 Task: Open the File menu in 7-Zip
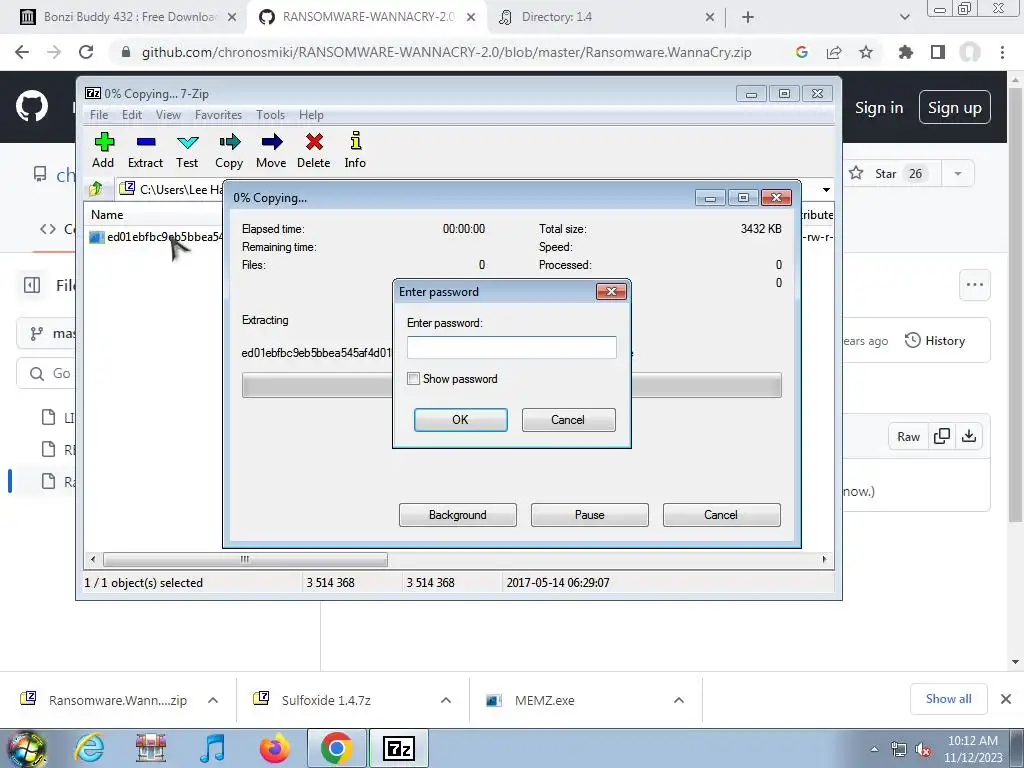pyautogui.click(x=99, y=115)
